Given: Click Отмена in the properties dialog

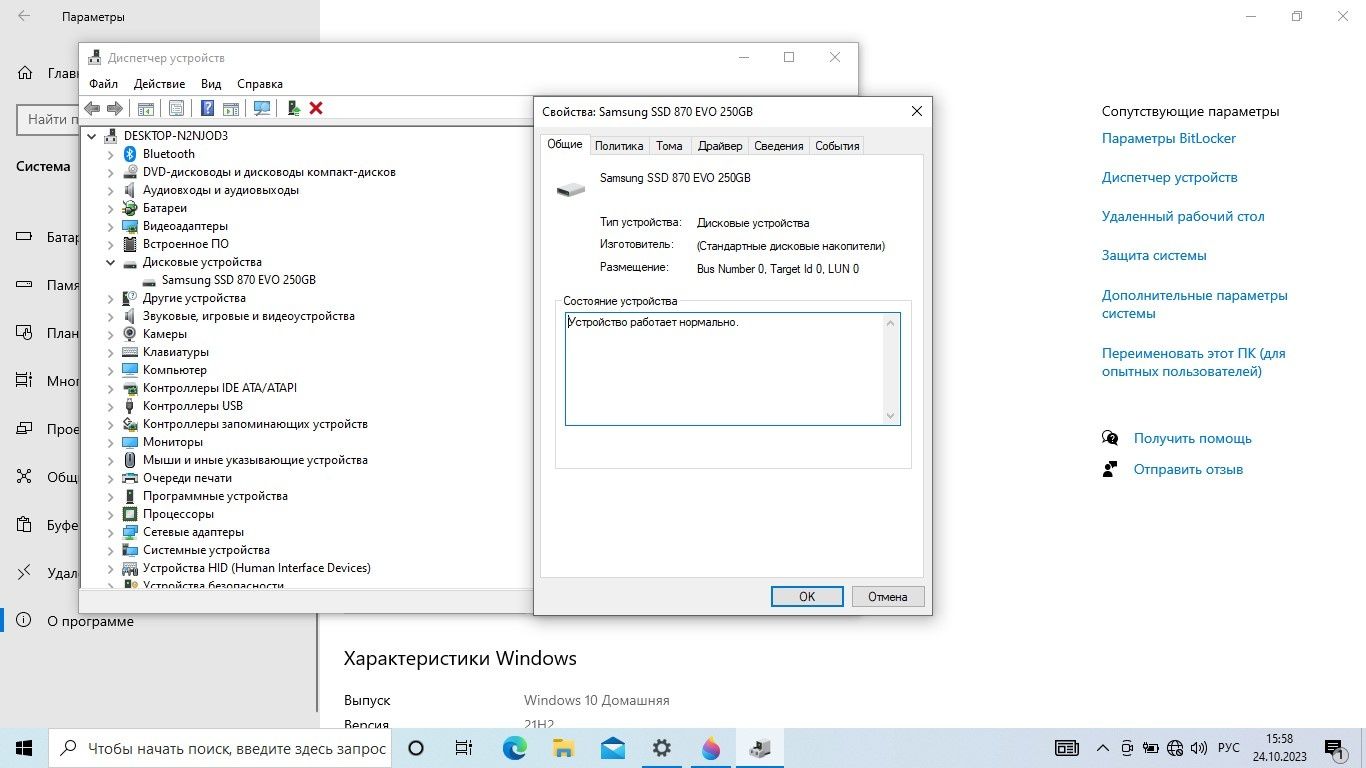Looking at the screenshot, I should pos(888,597).
